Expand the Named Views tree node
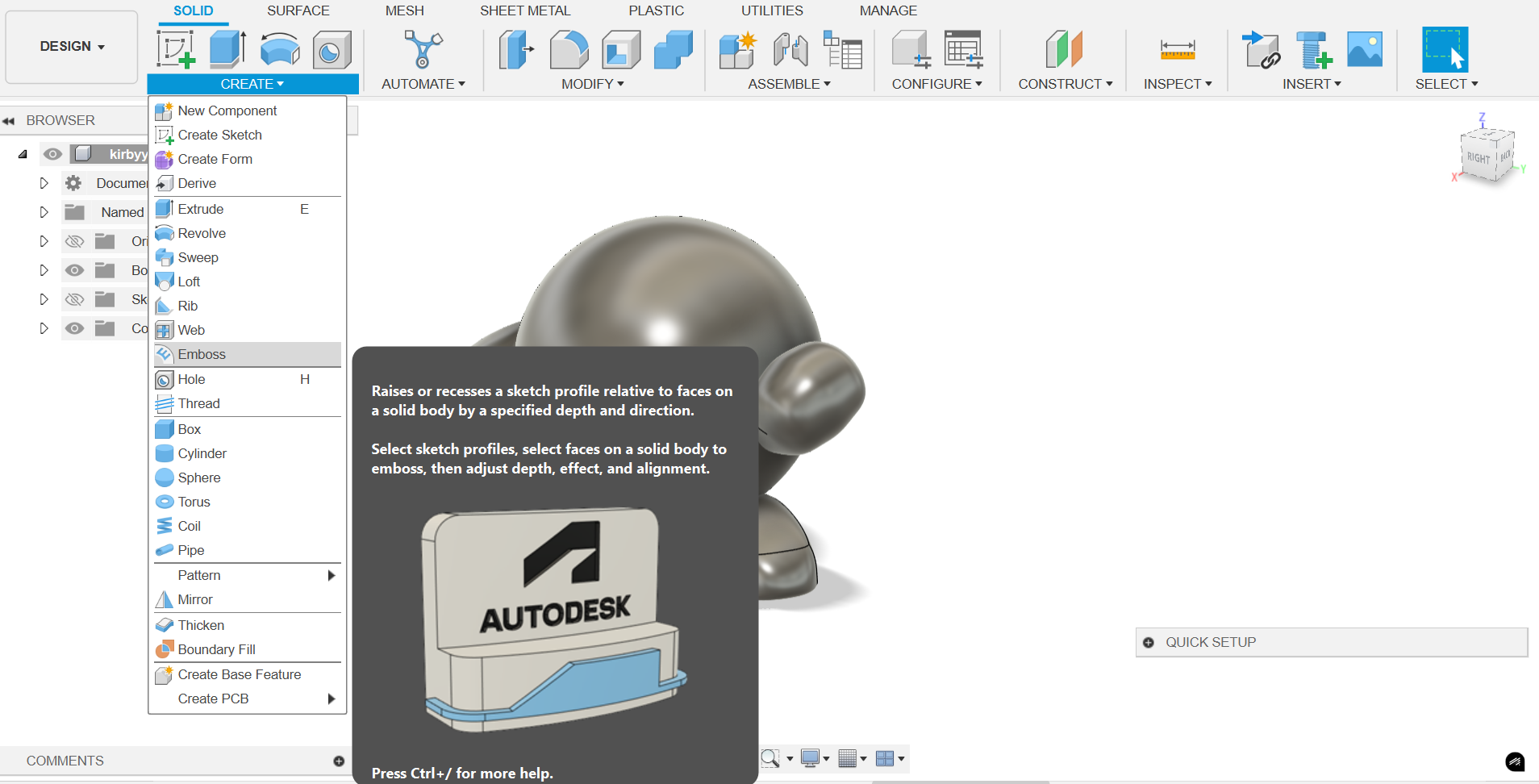 44,212
